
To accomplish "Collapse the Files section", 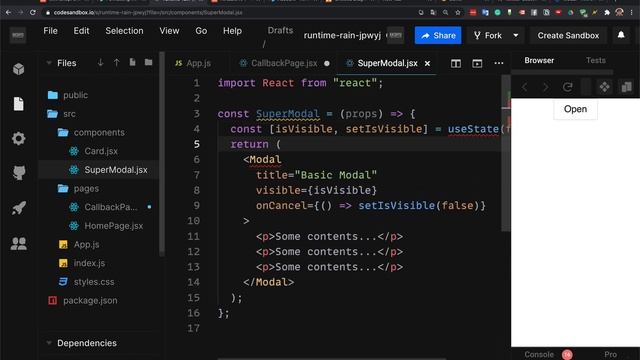I will 49,63.
